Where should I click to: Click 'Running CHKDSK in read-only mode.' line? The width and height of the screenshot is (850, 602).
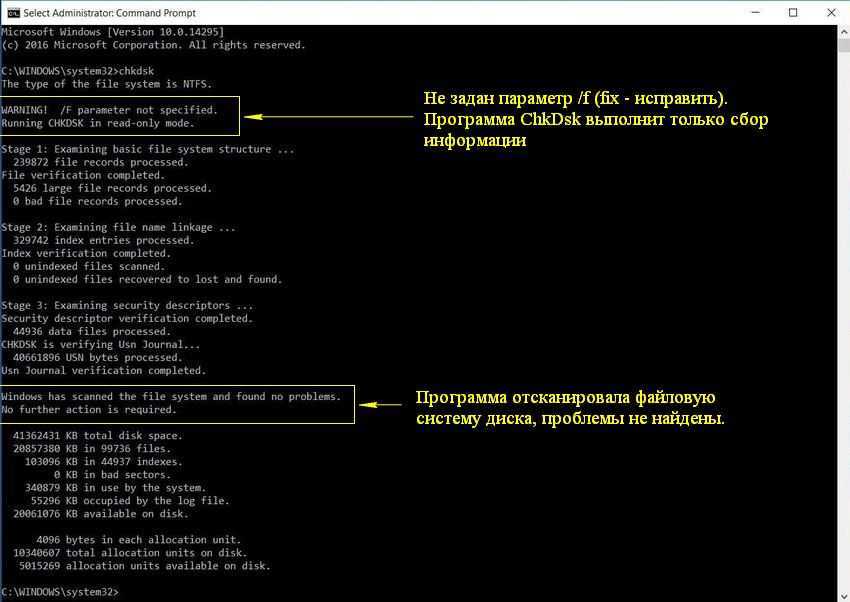click(x=98, y=123)
